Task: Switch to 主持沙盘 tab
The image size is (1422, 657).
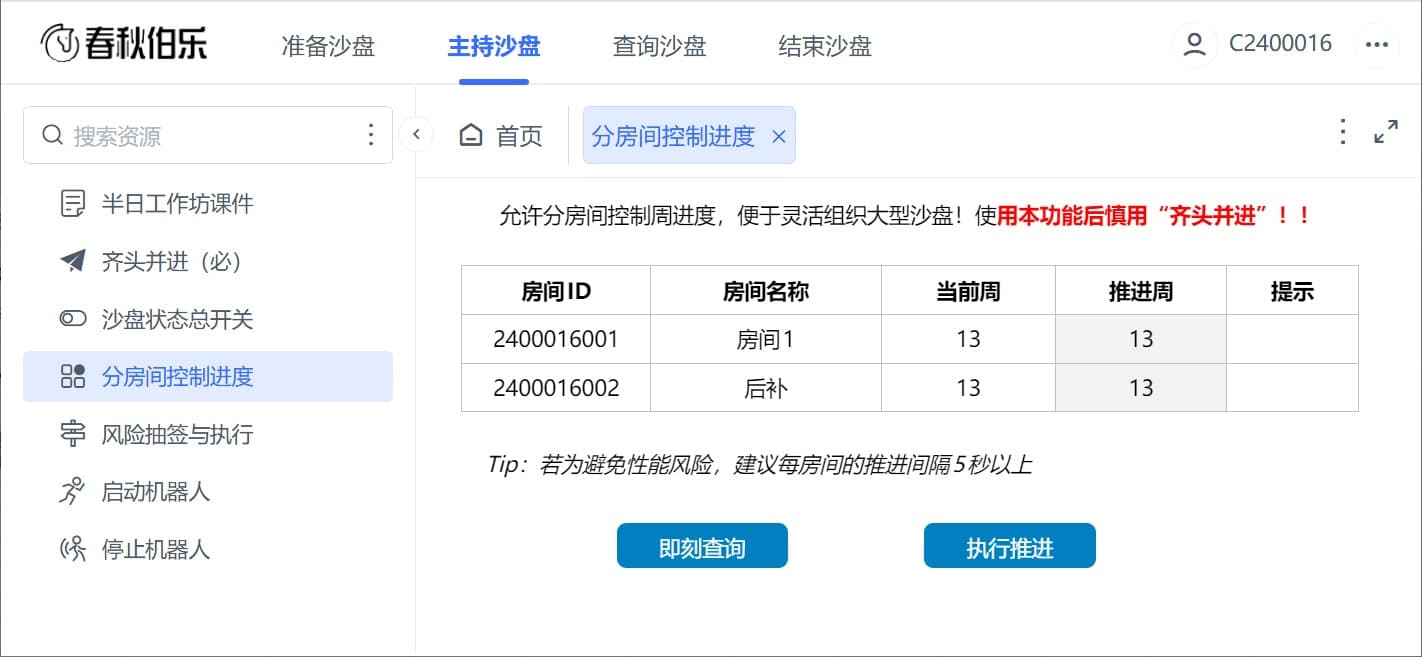Action: coord(494,46)
